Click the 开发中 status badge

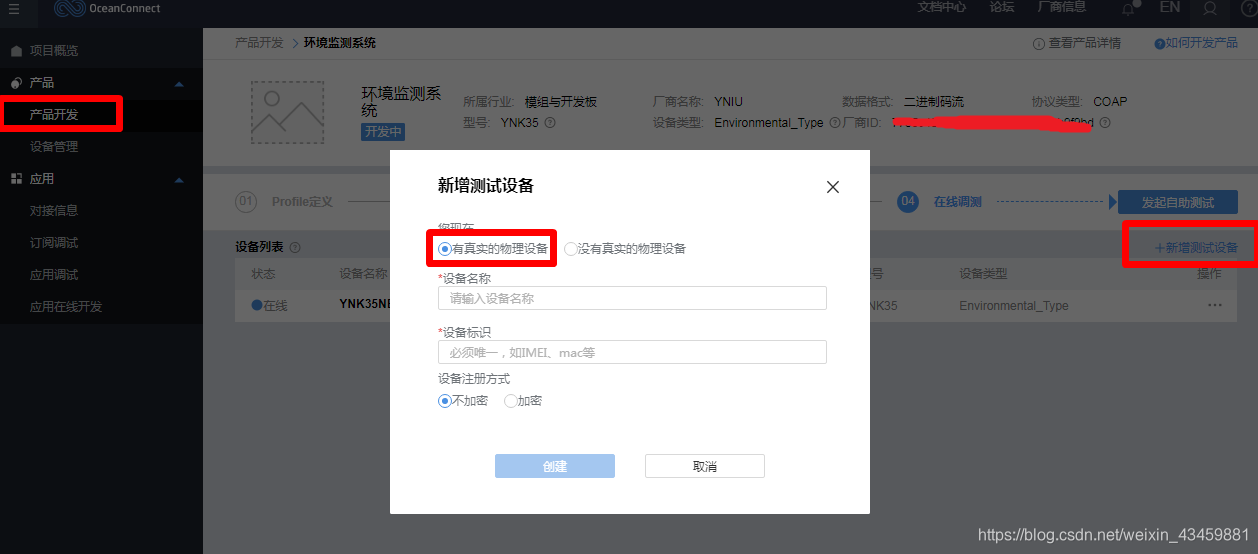tap(383, 132)
